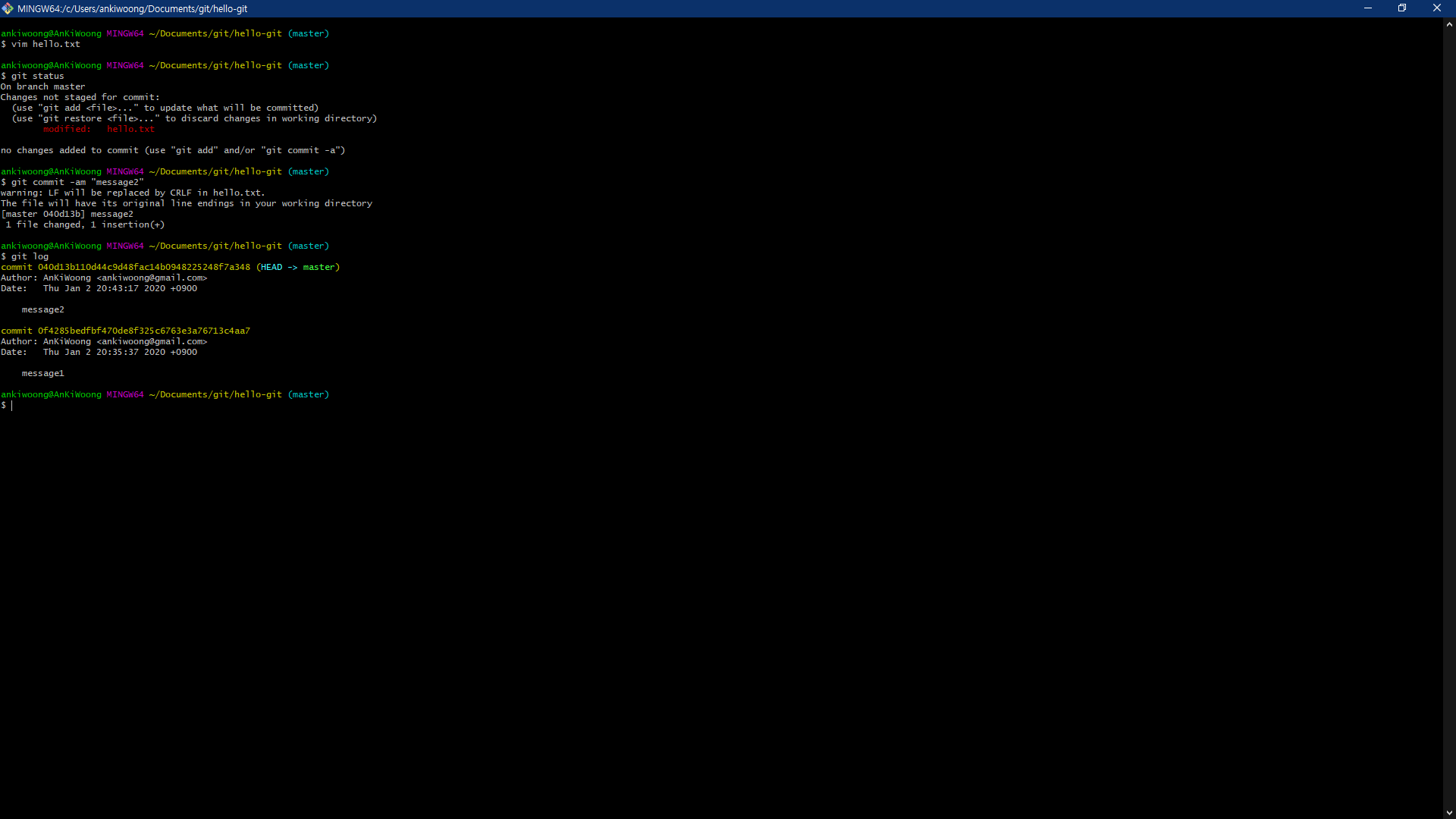Click the scrollbar up arrow

tap(1449, 24)
